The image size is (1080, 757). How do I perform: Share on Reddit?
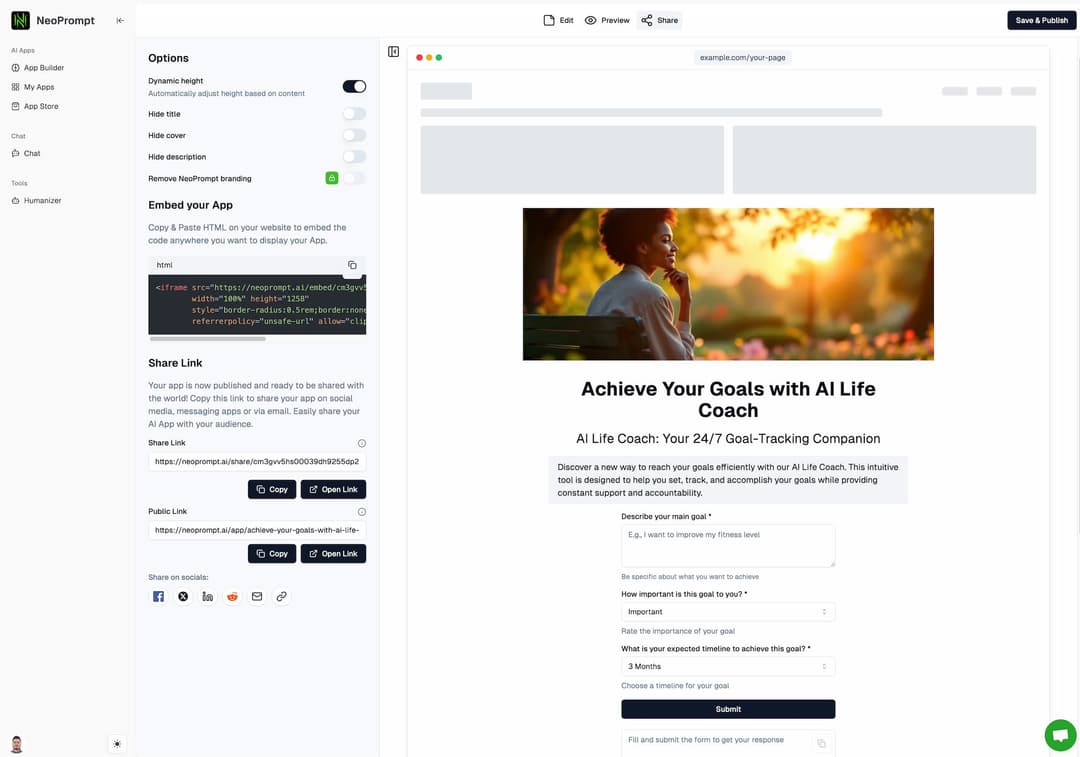(232, 597)
